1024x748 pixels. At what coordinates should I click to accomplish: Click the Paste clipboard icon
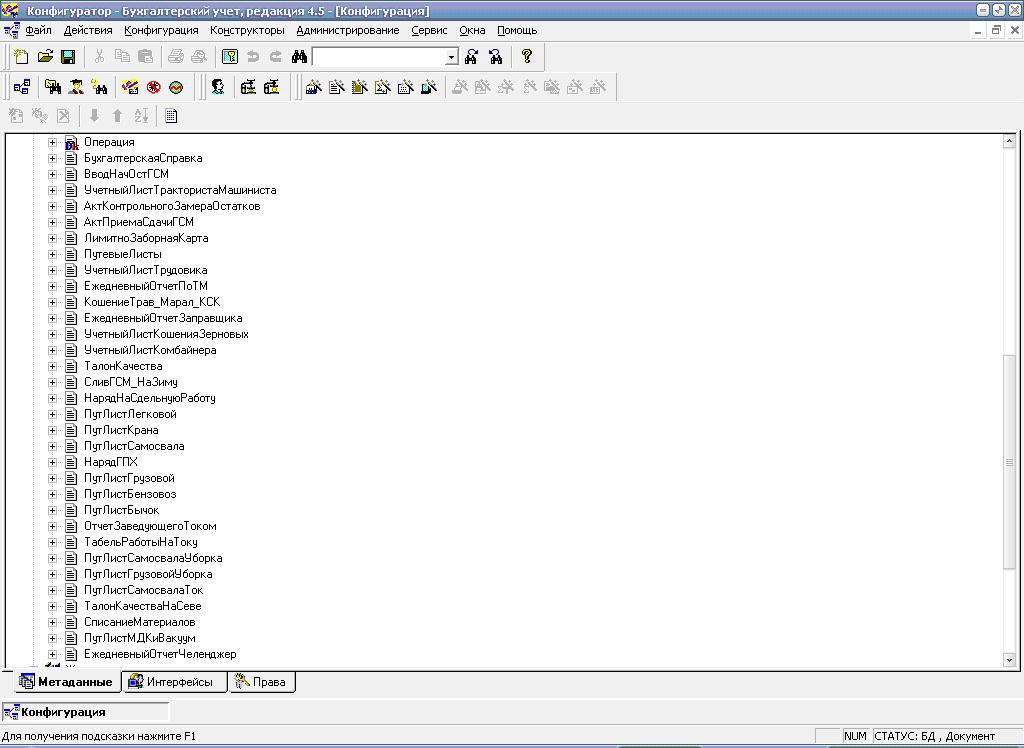coord(145,57)
